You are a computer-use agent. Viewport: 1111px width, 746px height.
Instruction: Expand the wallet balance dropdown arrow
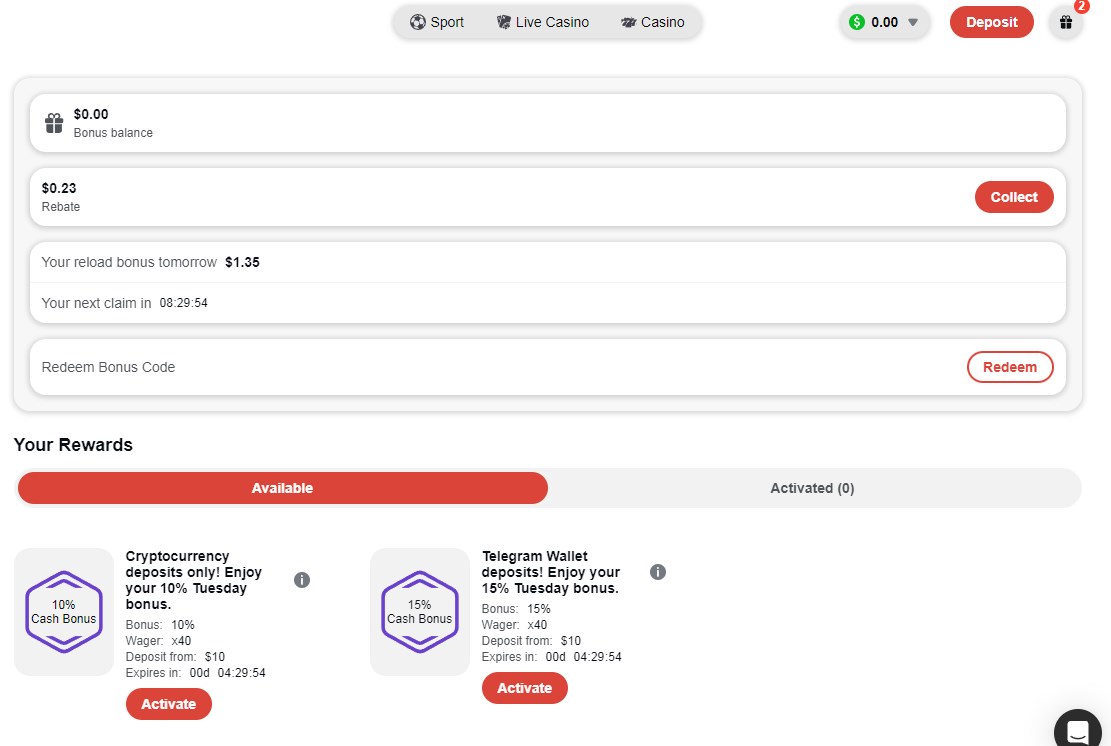pos(912,22)
